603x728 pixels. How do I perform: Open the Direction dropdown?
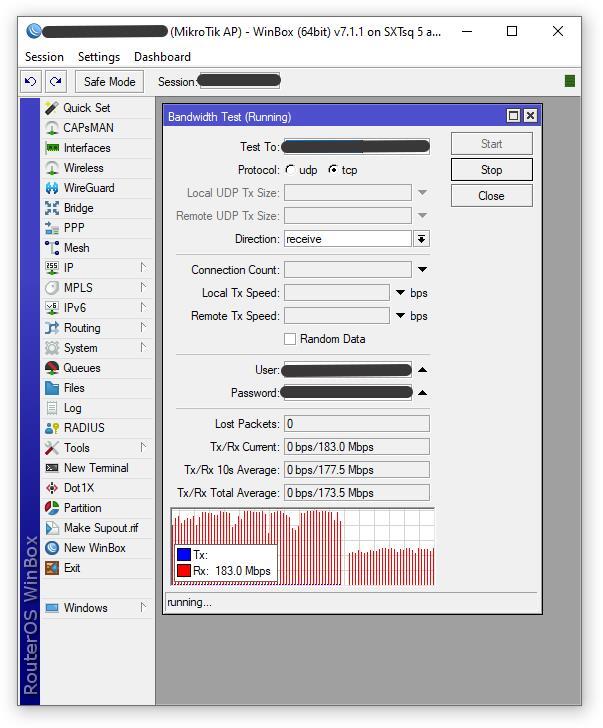click(x=422, y=239)
